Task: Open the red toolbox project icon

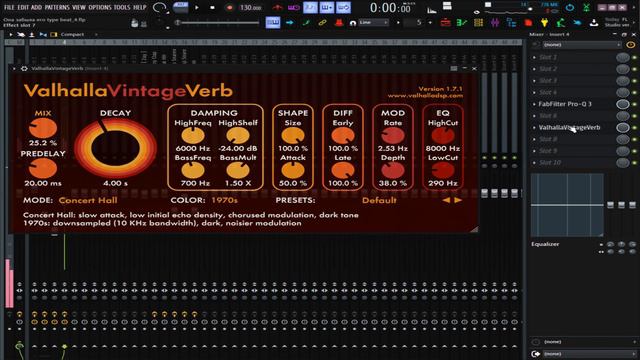Action: 446,23
